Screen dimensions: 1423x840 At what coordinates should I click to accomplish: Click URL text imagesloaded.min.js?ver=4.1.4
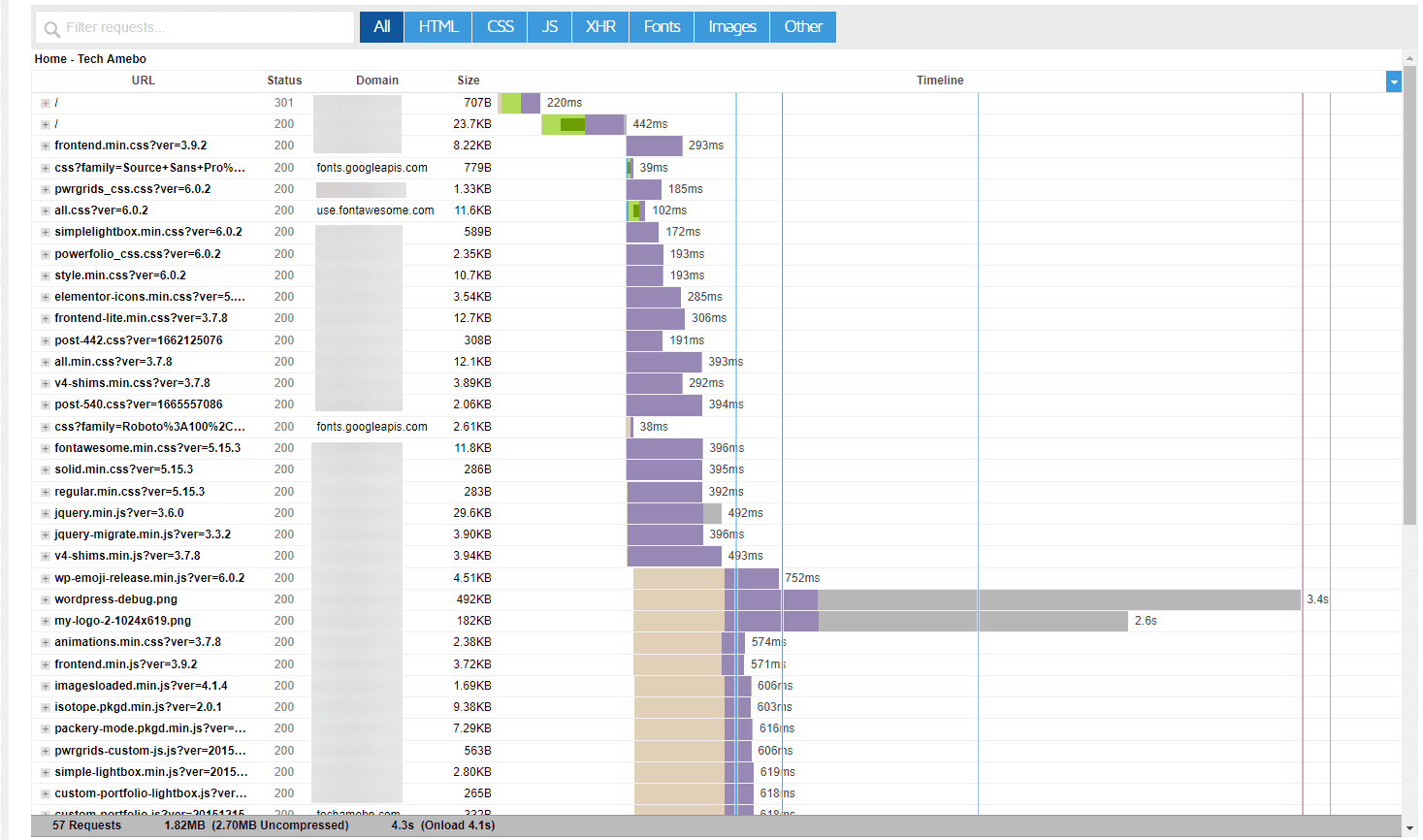pyautogui.click(x=141, y=686)
